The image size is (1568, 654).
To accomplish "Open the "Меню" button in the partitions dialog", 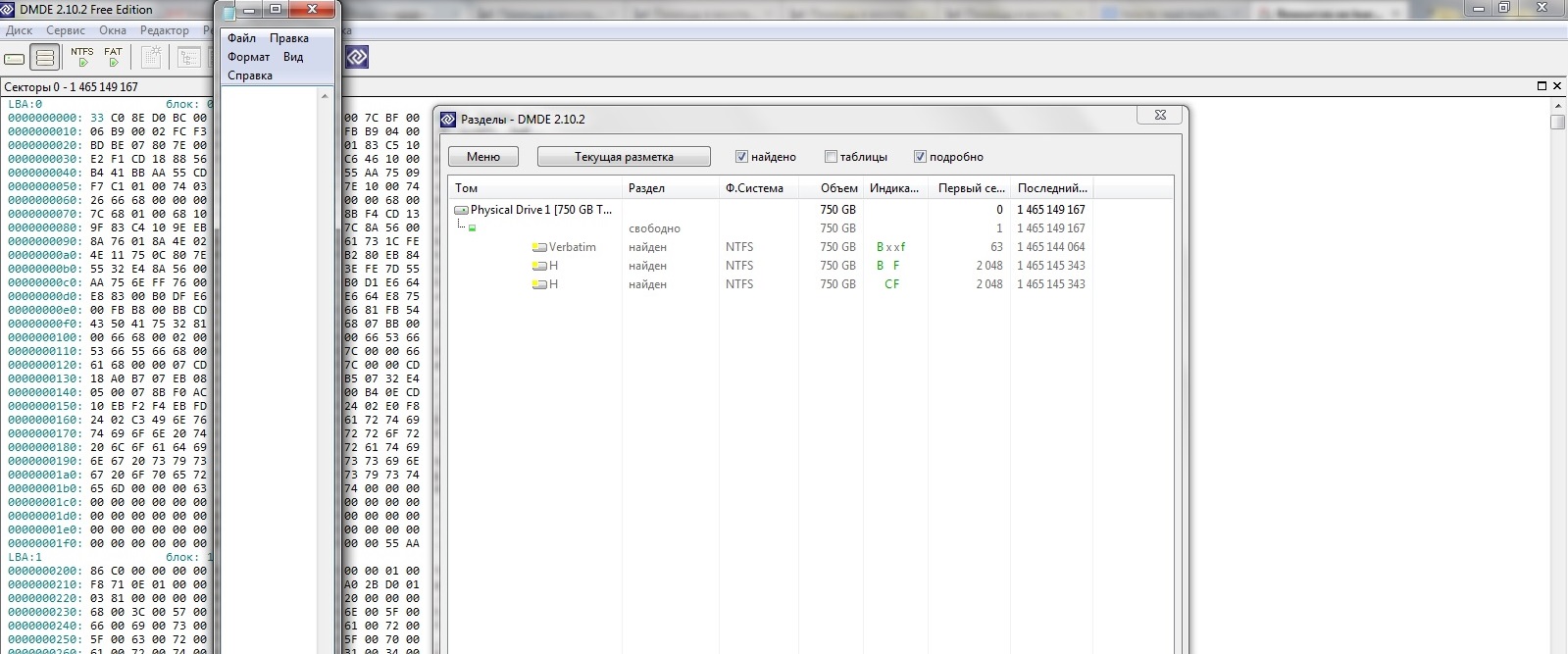I will coord(483,157).
